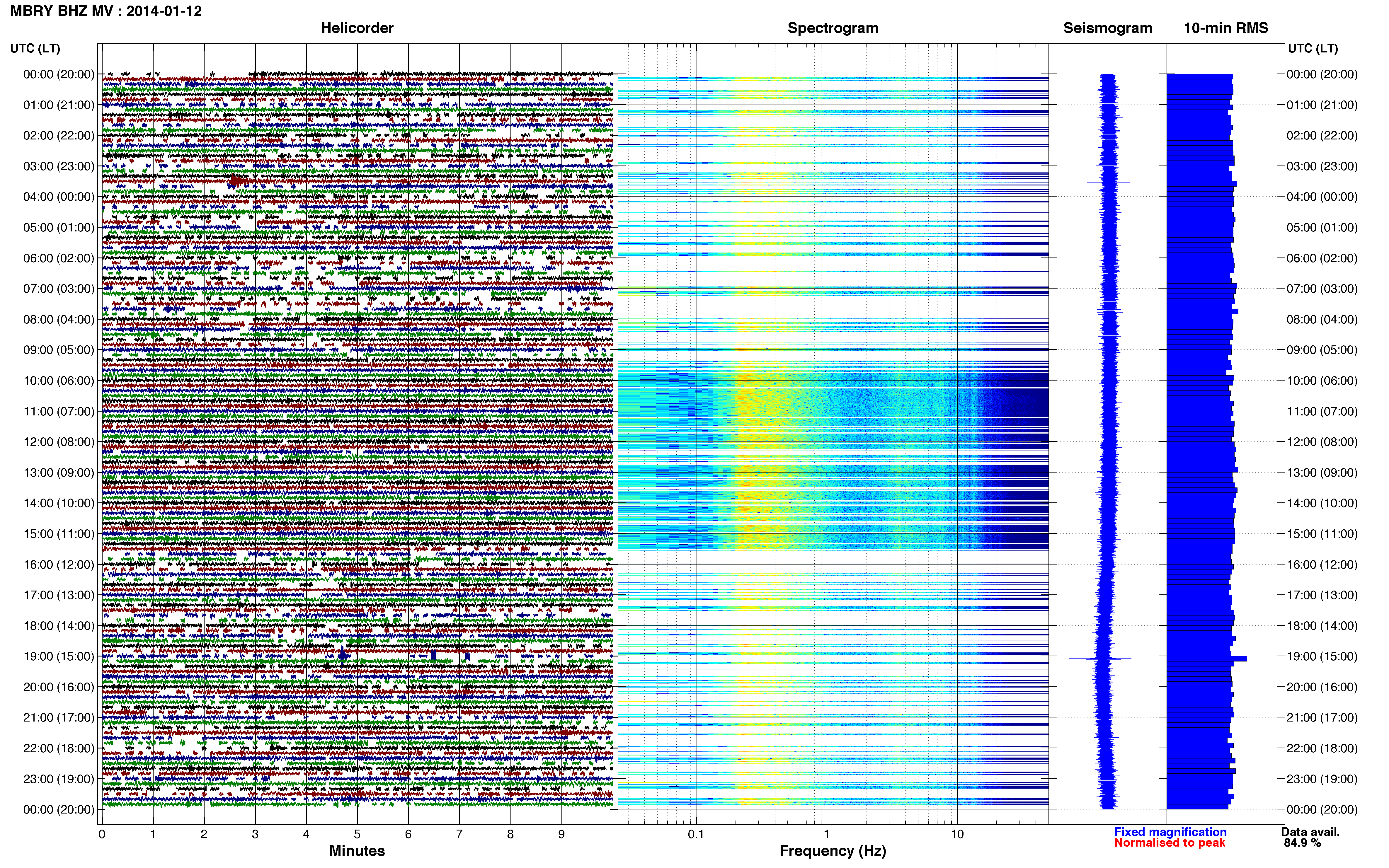Select right-axis time label 07:00 (03:00)
1389x868 pixels.
[1322, 289]
